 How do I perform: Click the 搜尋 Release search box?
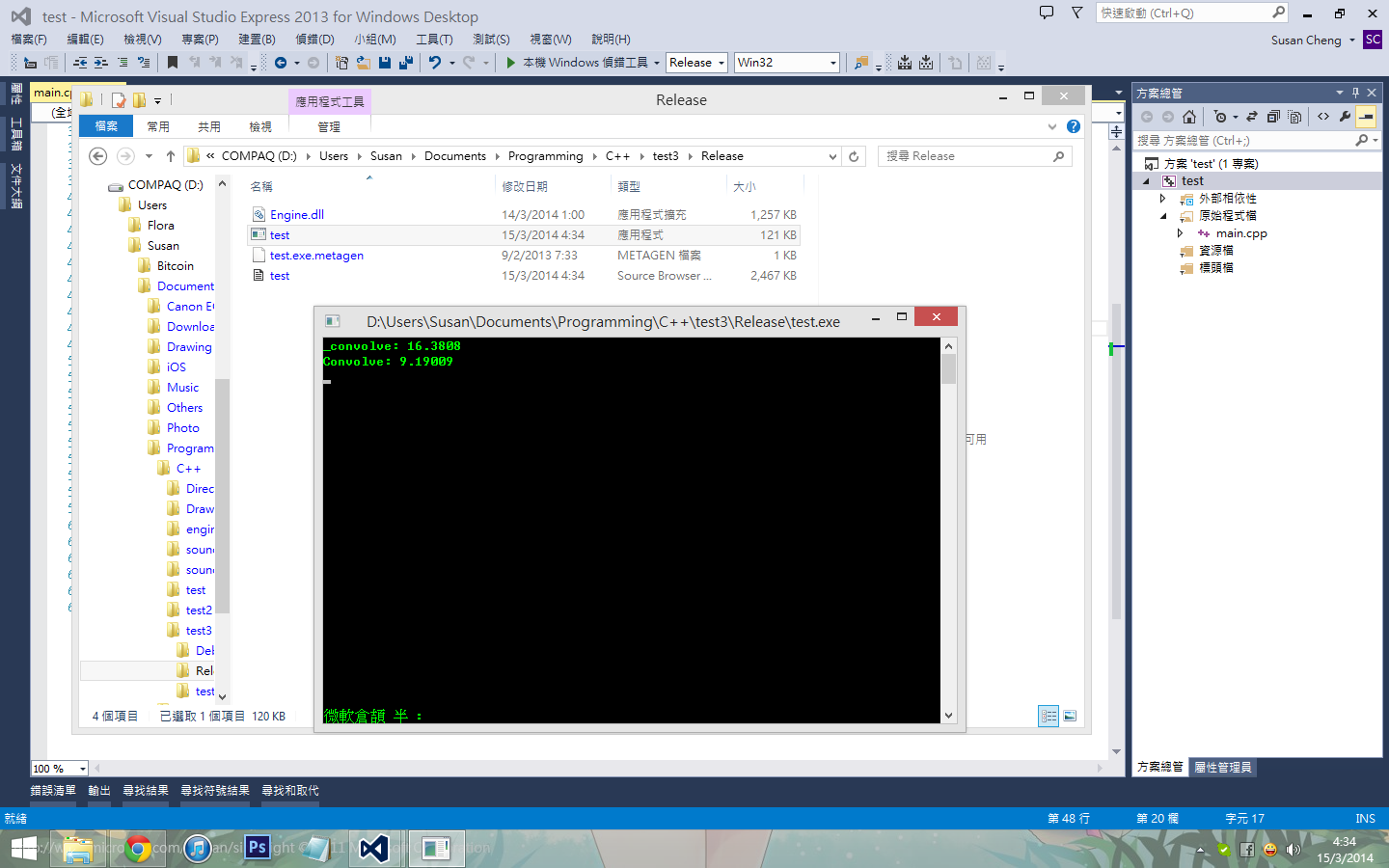click(x=974, y=156)
